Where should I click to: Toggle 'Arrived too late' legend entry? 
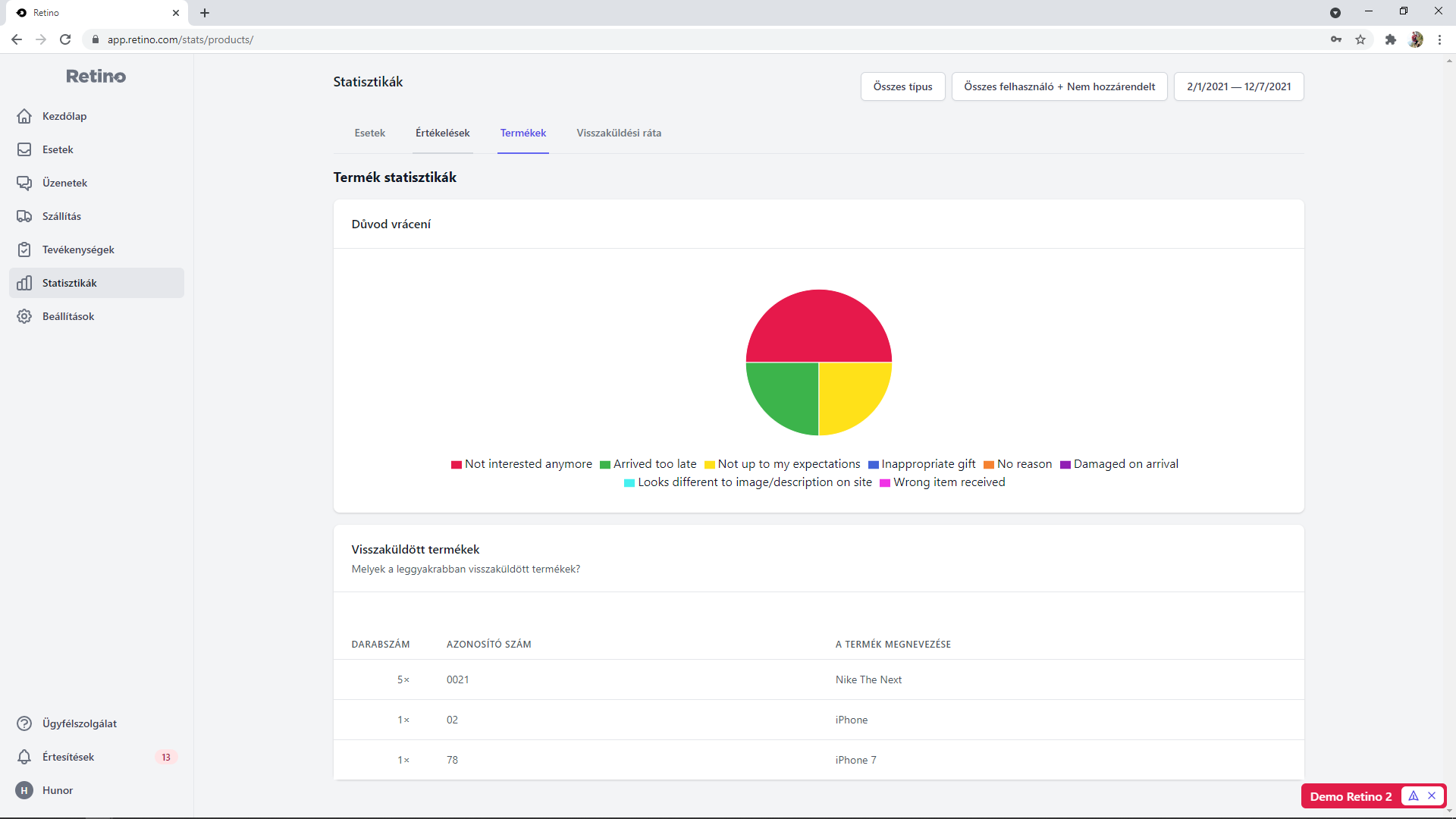pos(648,464)
